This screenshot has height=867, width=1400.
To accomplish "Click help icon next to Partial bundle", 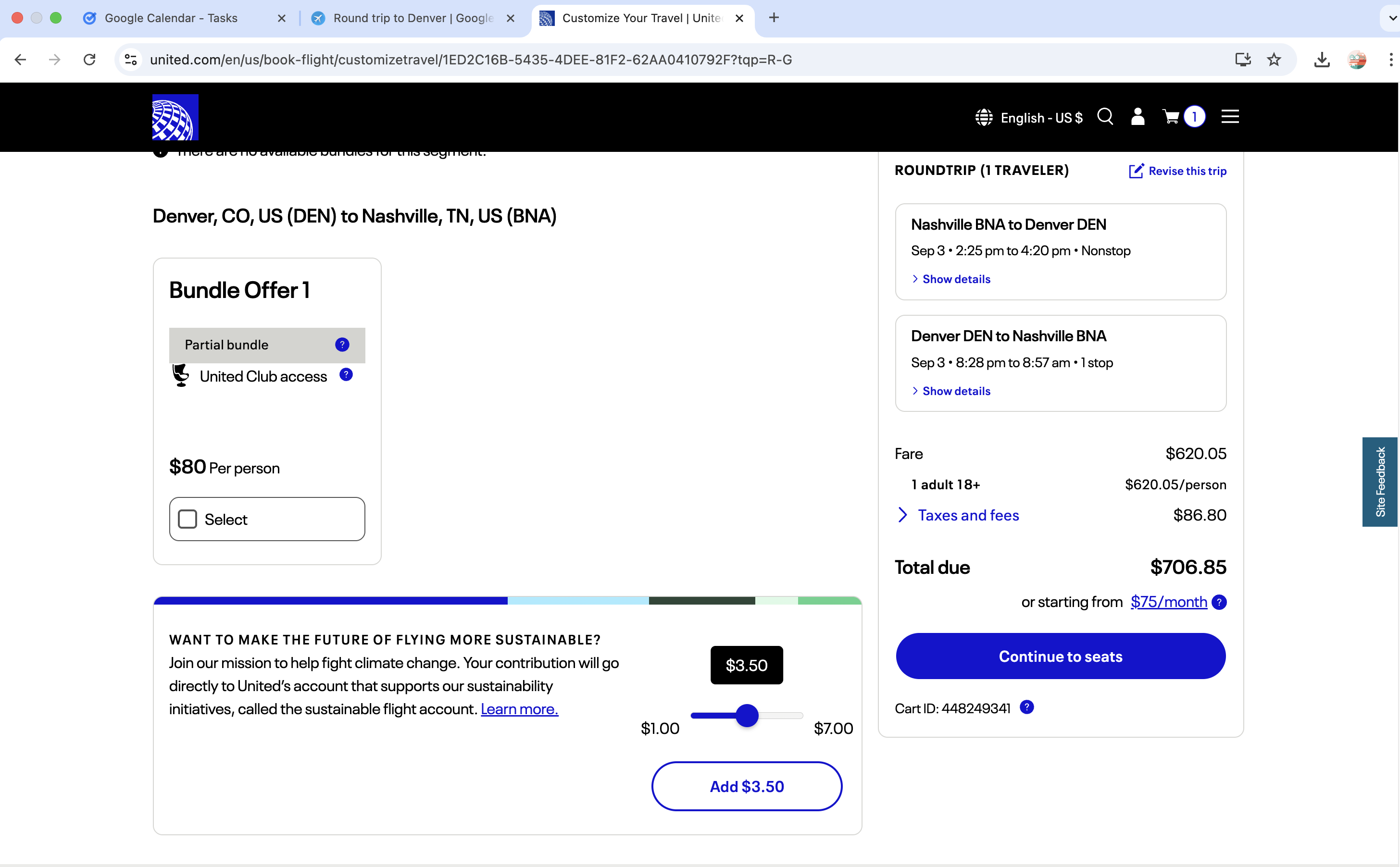I will click(x=342, y=345).
